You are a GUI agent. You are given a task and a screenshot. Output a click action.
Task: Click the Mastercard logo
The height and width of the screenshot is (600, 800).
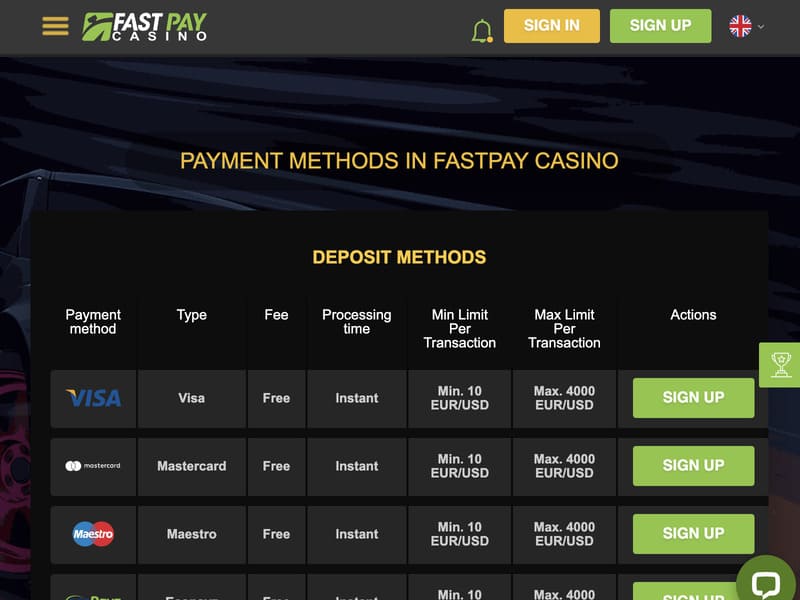coord(93,466)
